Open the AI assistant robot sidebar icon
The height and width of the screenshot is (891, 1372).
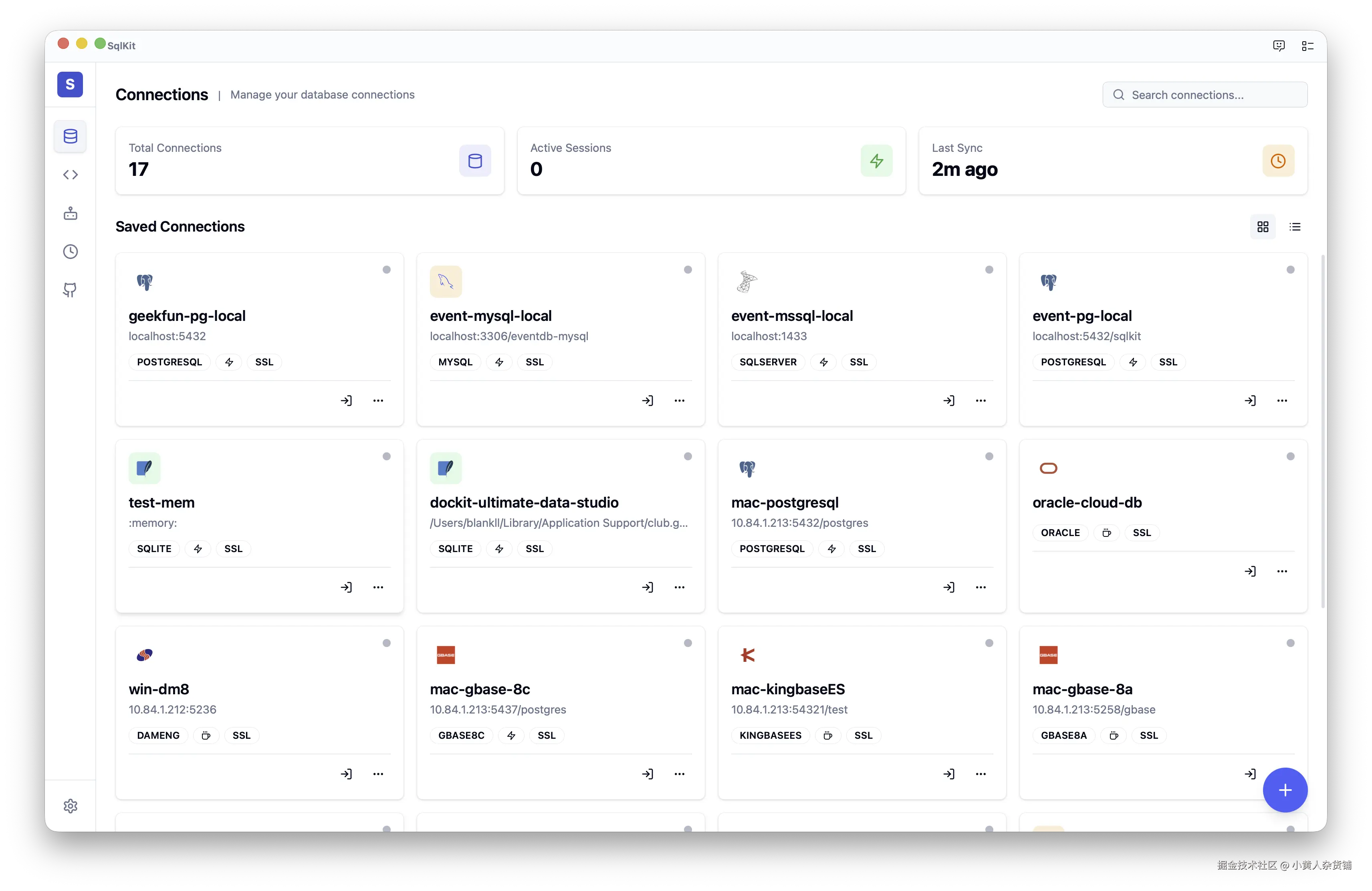pos(71,213)
